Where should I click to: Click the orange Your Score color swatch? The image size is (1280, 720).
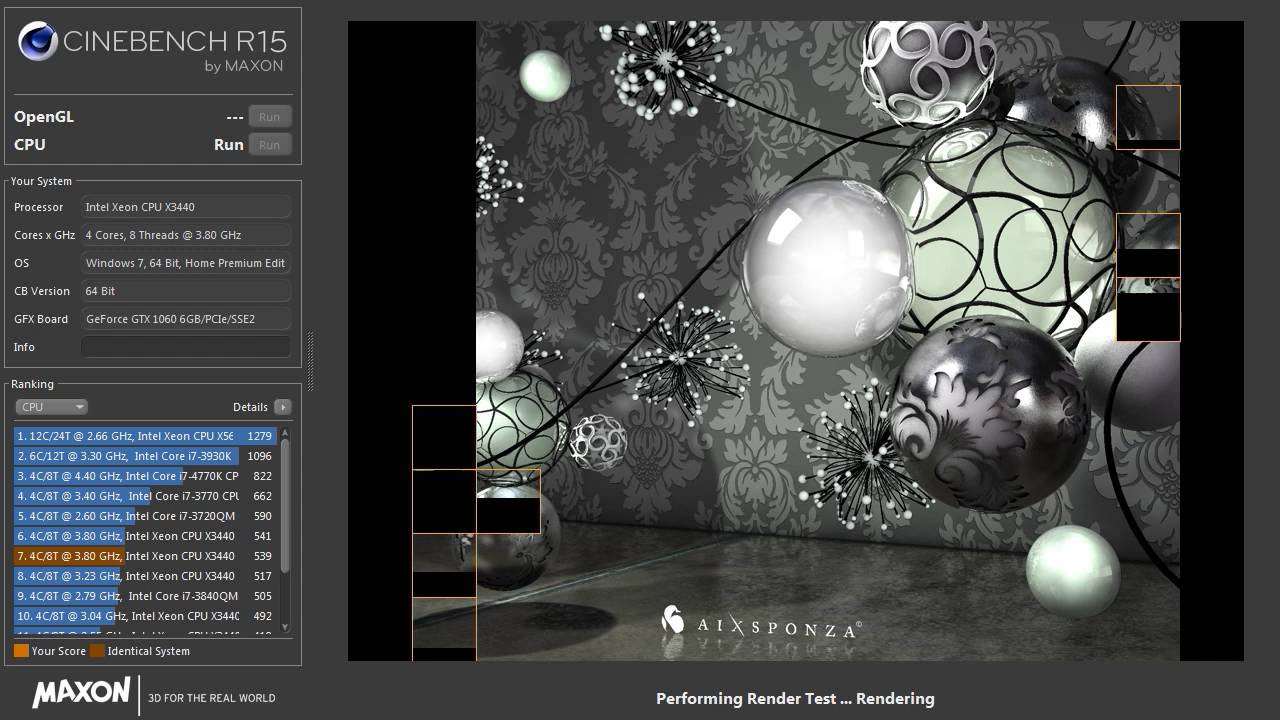(21, 651)
